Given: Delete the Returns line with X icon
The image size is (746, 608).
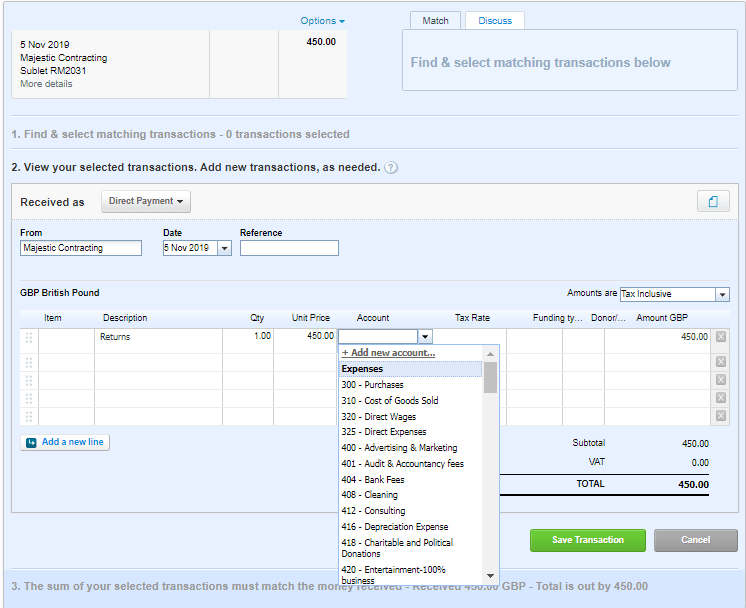Looking at the screenshot, I should 720,337.
